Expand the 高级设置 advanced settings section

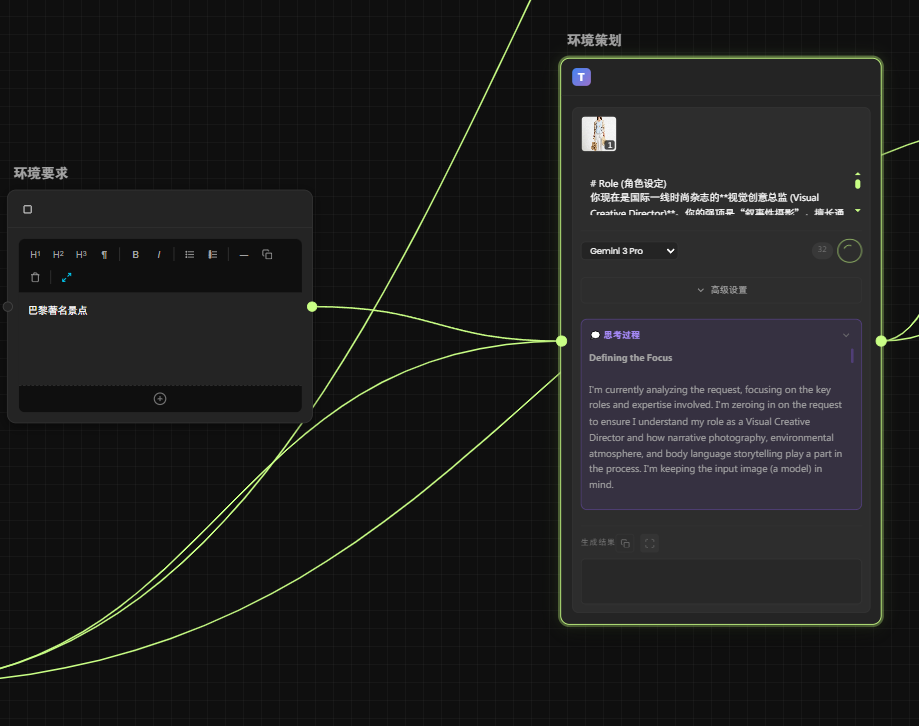pyautogui.click(x=721, y=290)
